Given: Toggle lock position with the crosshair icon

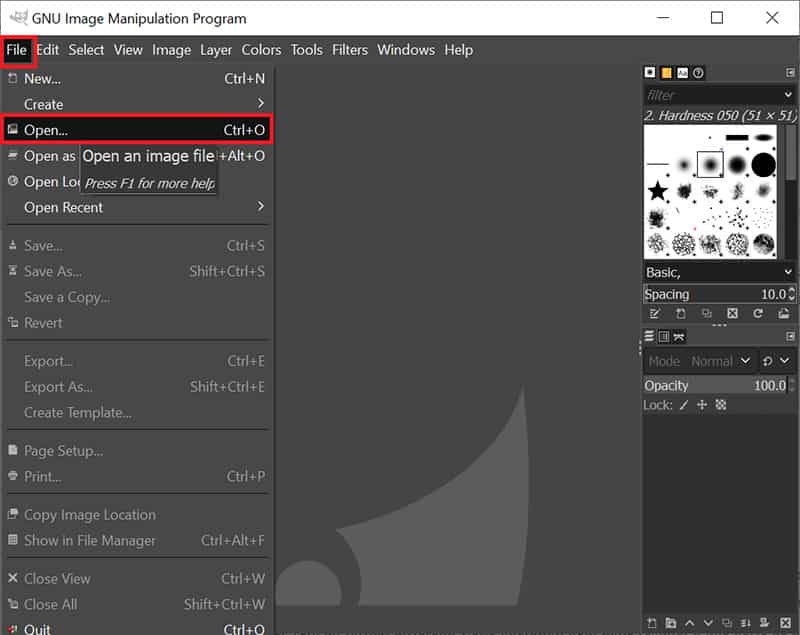Looking at the screenshot, I should (701, 404).
